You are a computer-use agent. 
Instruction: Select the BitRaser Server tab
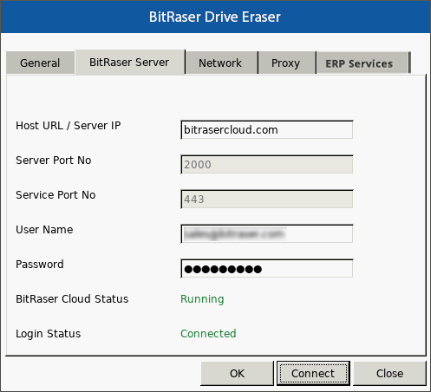pyautogui.click(x=129, y=62)
